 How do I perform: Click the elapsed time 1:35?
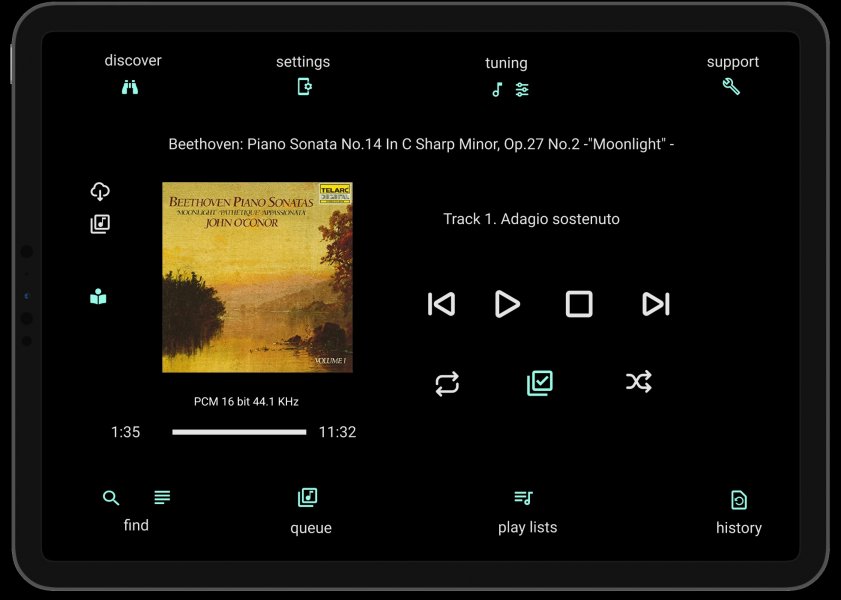pos(126,432)
